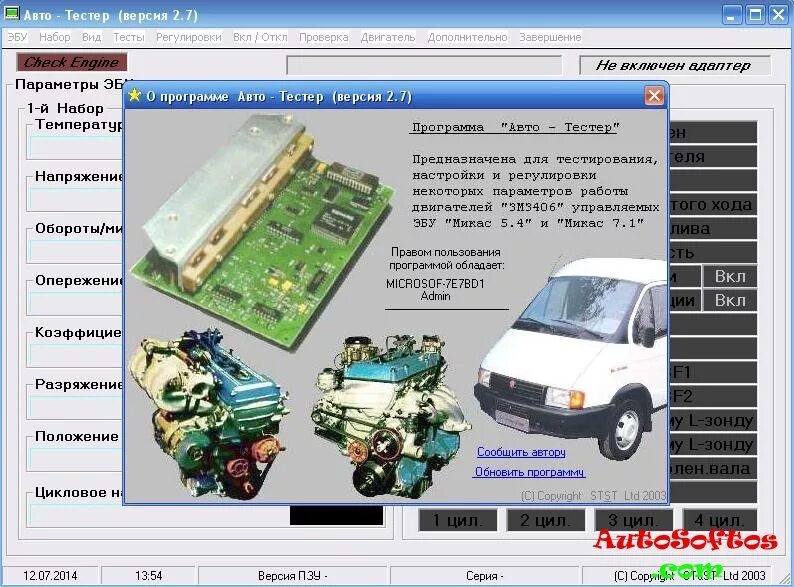Click the Обороты/мин value field
794x587 pixels.
pos(76,250)
